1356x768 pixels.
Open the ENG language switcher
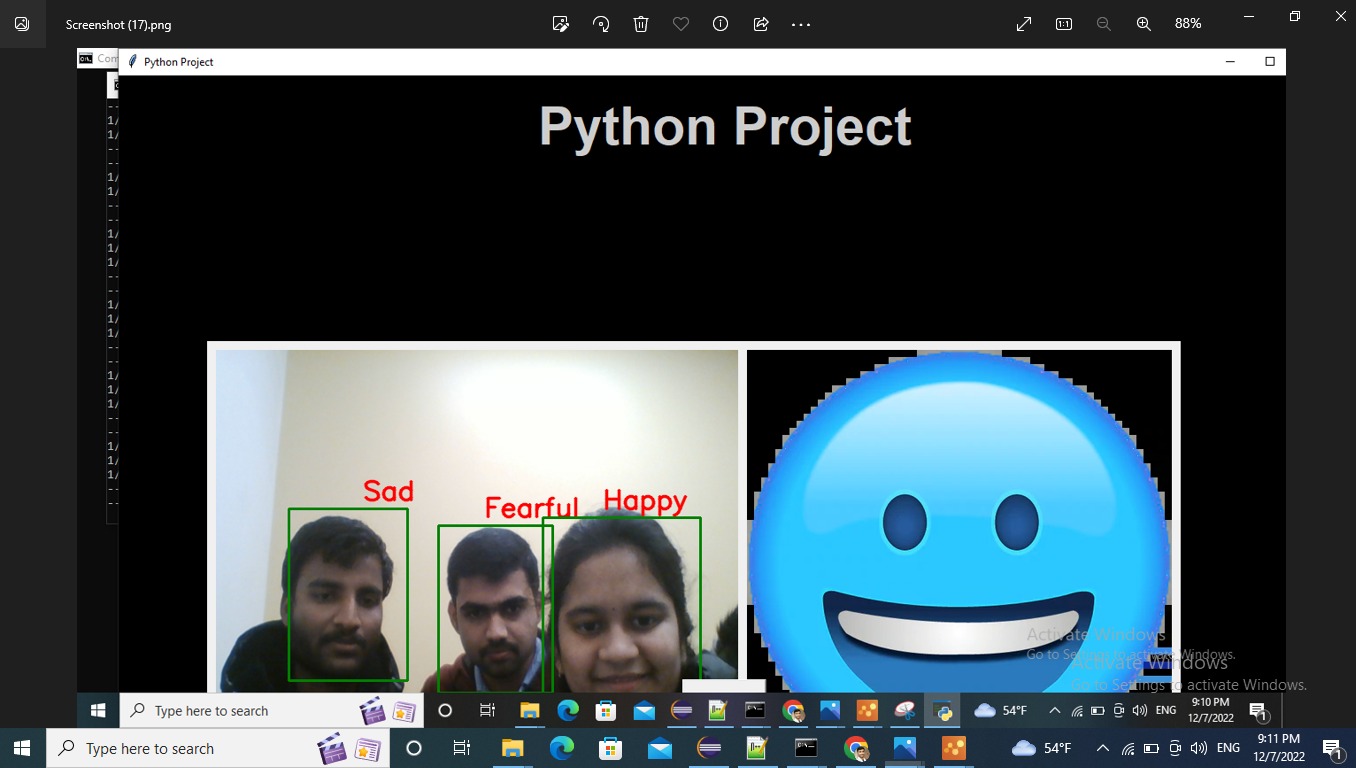coord(1228,748)
